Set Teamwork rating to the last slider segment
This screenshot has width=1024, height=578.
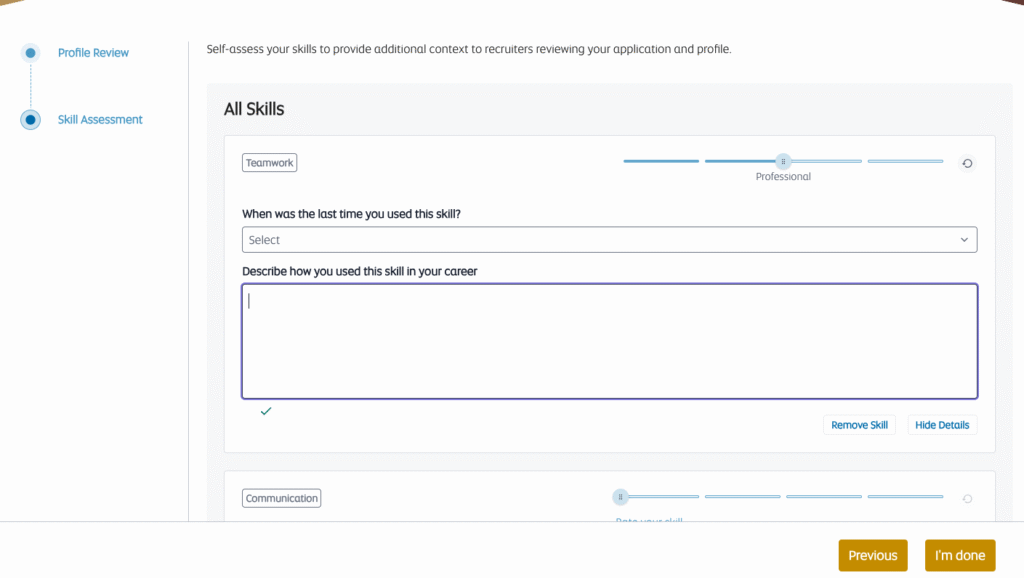(905, 161)
